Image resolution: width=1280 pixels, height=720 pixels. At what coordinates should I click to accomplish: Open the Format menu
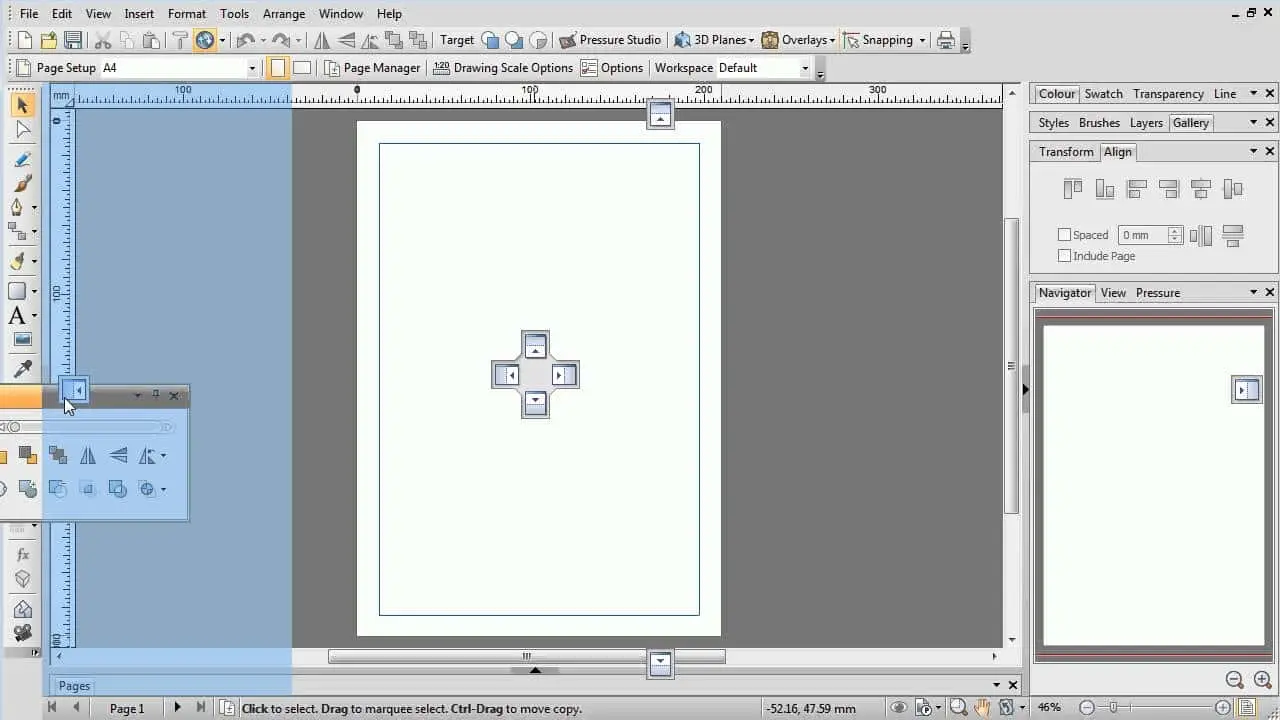tap(187, 14)
